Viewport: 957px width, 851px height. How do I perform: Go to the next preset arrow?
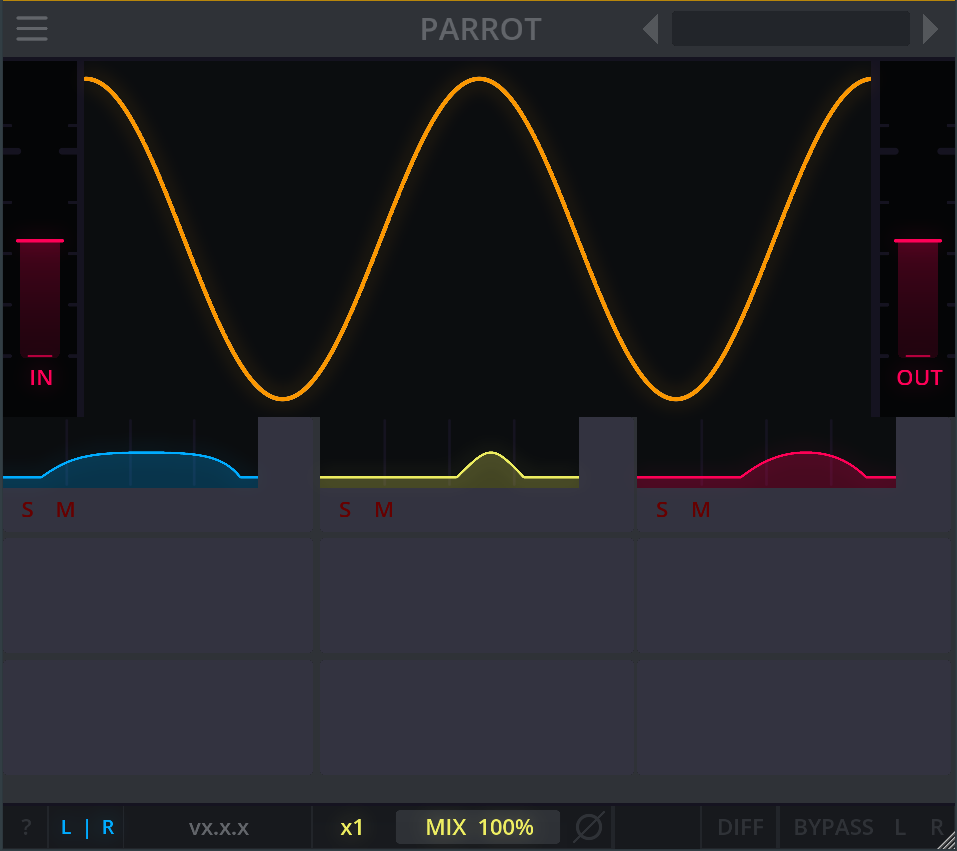point(930,29)
